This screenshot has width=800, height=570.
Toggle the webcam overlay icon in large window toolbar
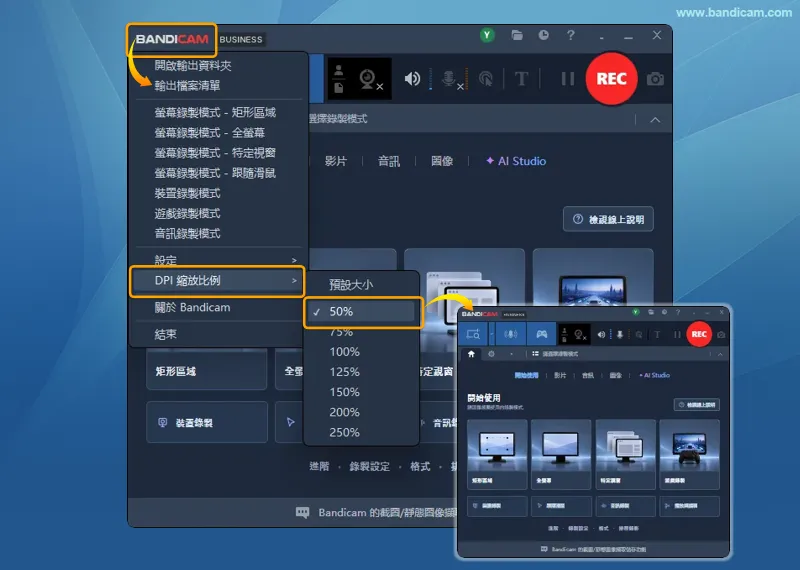click(x=370, y=79)
